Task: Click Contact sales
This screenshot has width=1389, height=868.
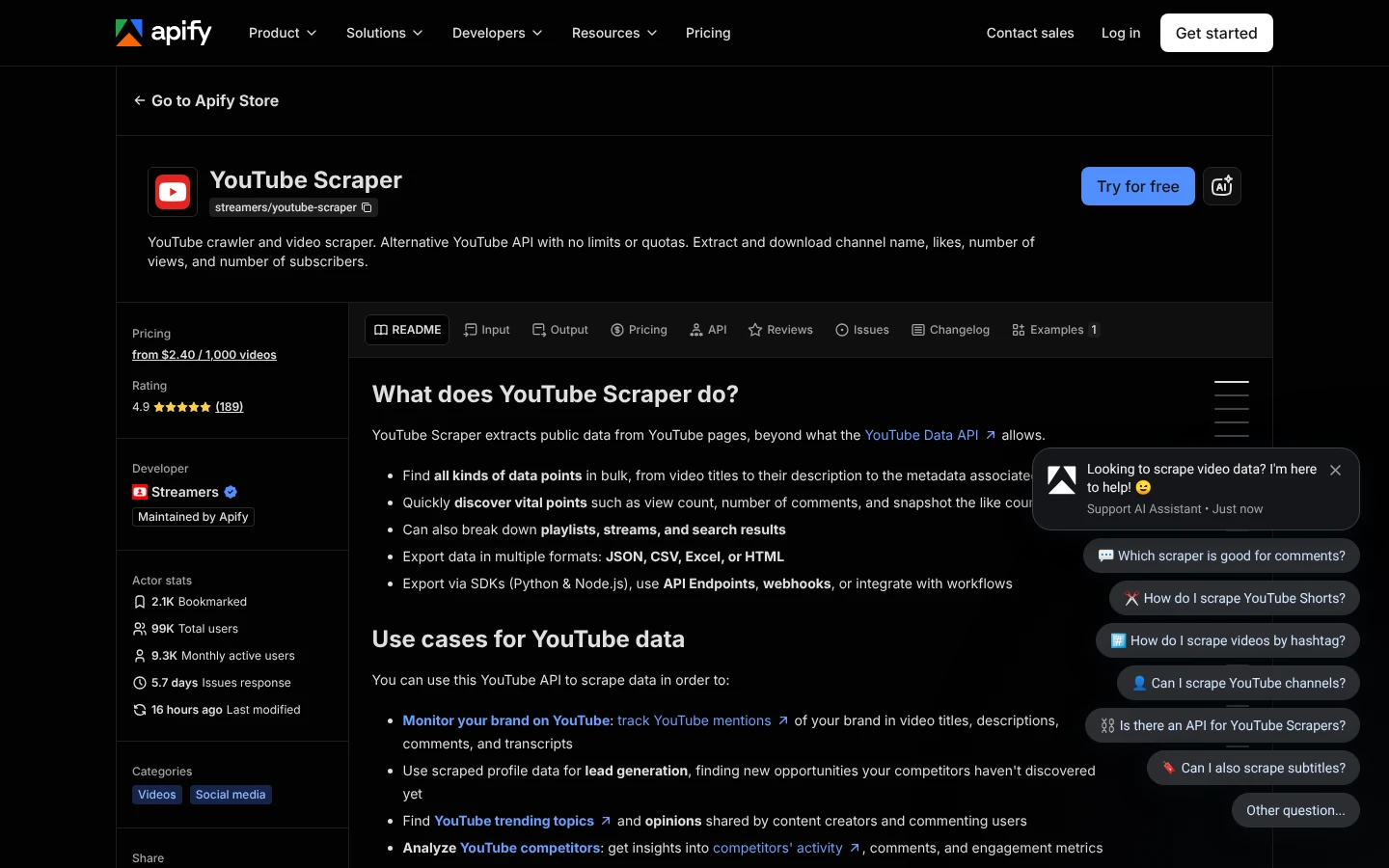Action: [1030, 33]
